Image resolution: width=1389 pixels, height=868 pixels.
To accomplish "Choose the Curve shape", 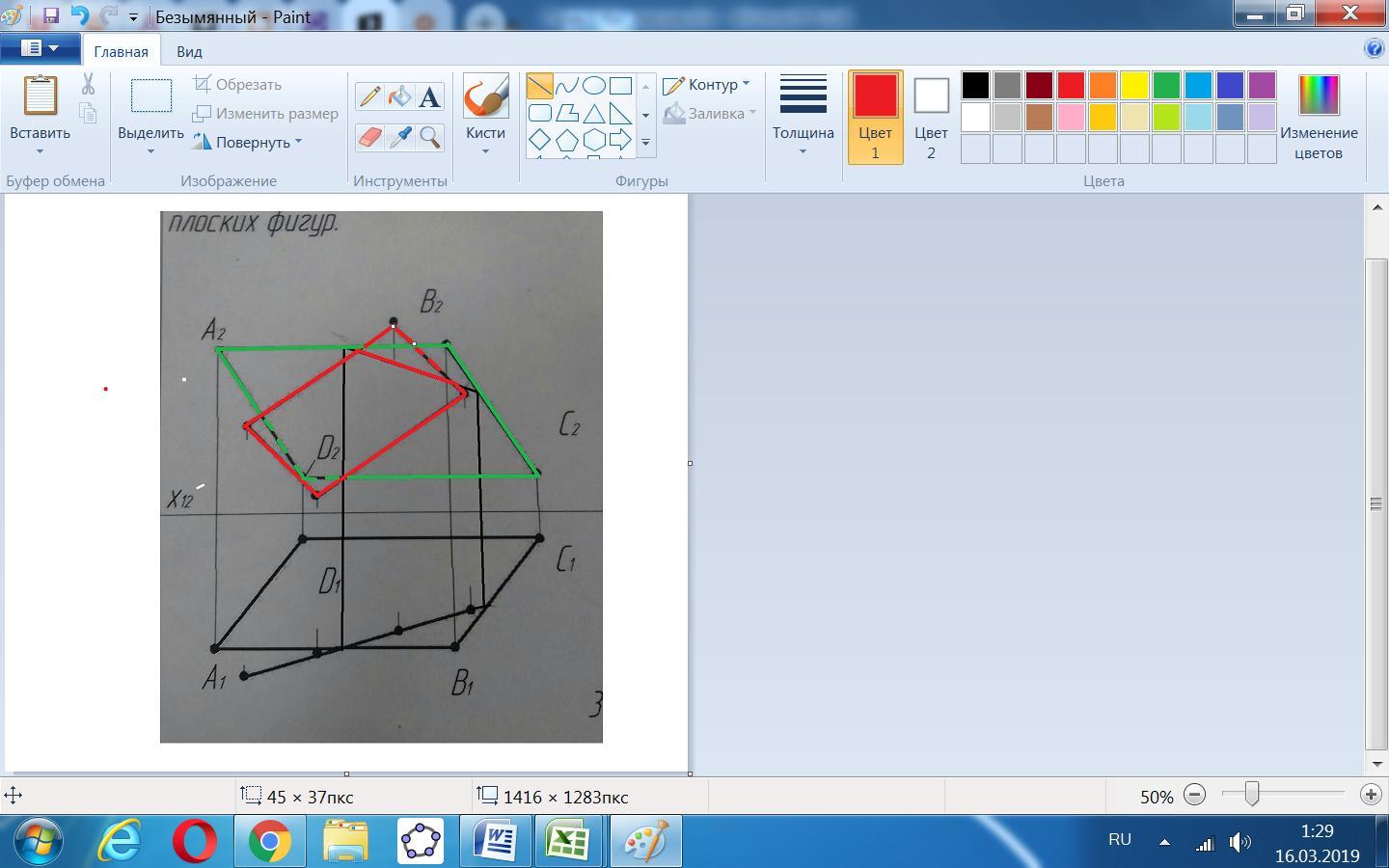I will pos(567,86).
